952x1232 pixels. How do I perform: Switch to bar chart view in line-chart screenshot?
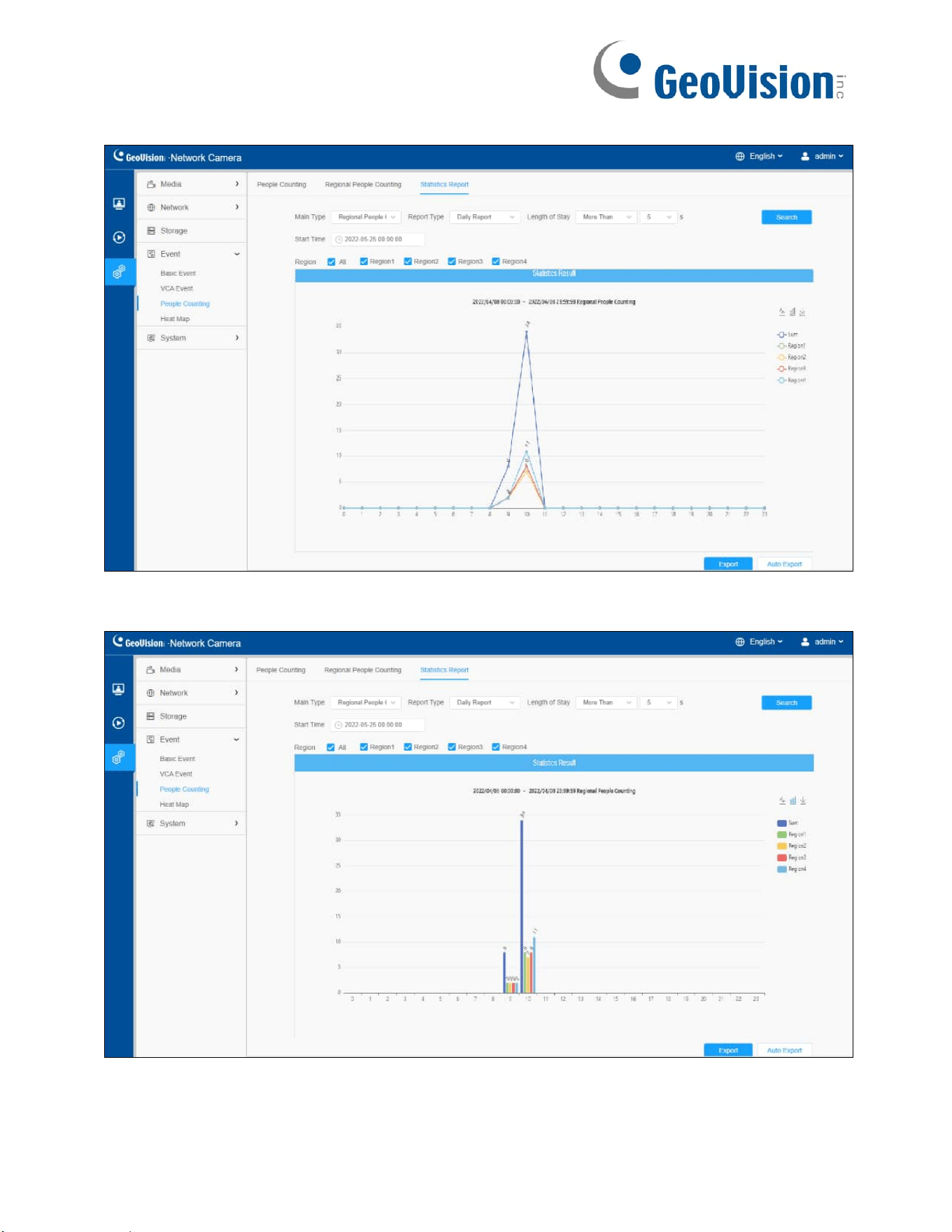point(793,312)
